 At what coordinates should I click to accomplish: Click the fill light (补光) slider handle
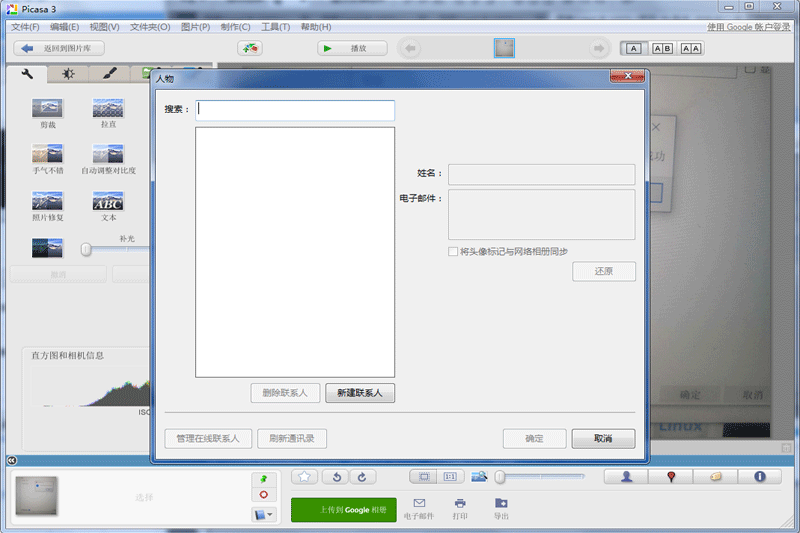86,249
